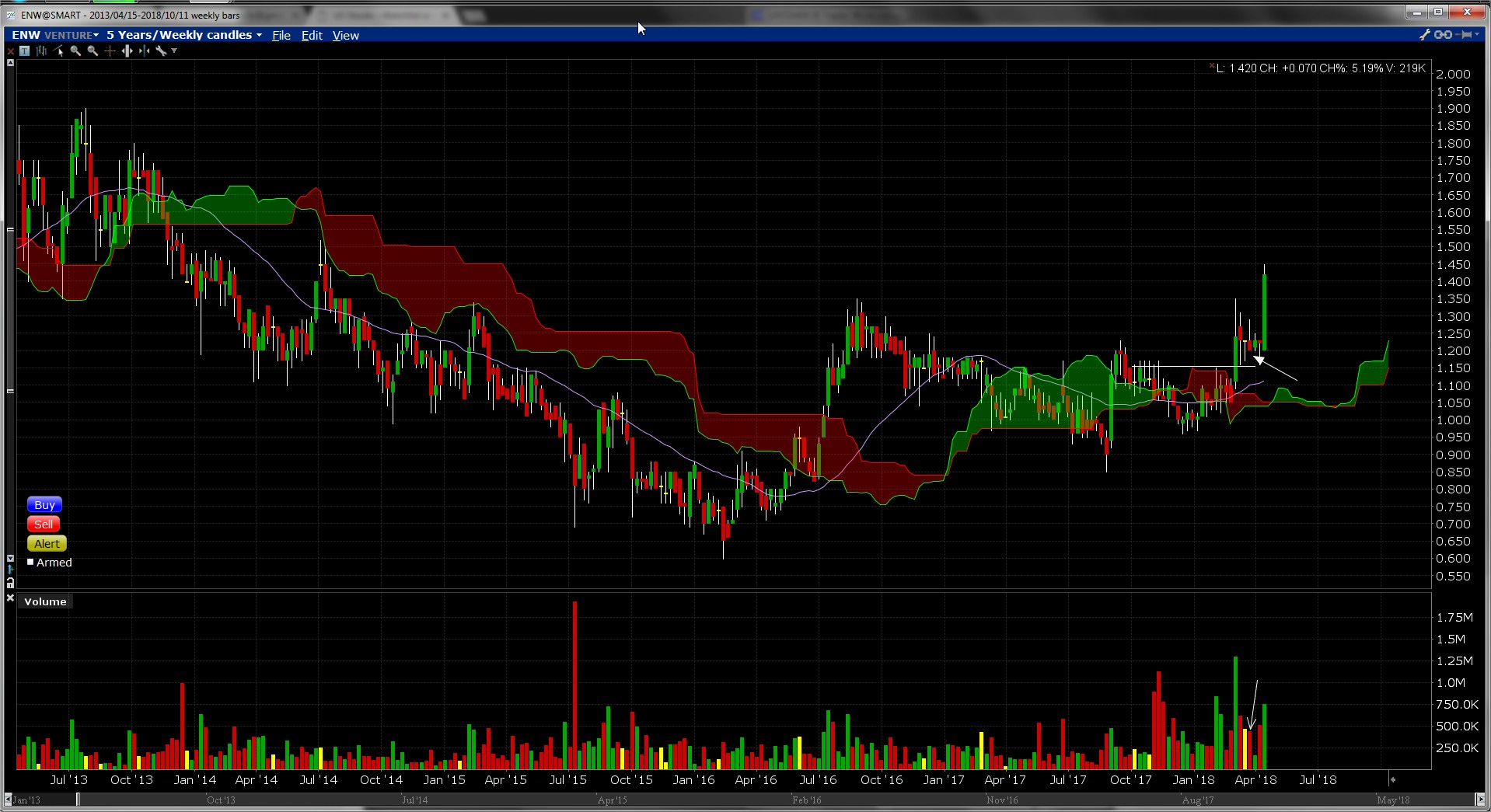Click the 0.550 price axis label

[1454, 577]
